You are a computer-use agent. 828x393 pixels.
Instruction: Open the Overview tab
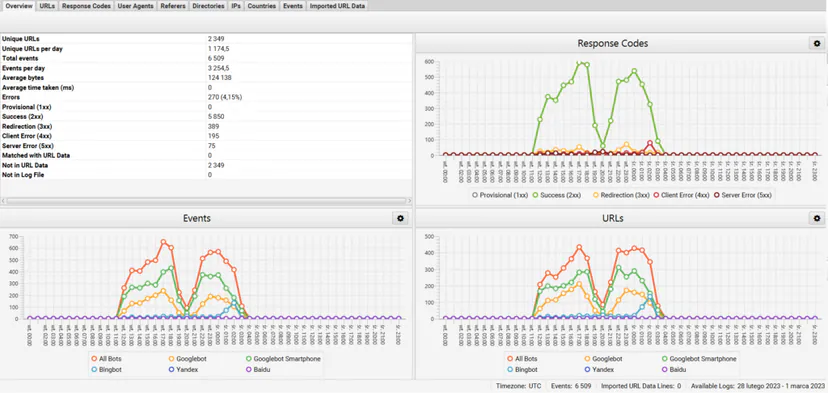18,6
